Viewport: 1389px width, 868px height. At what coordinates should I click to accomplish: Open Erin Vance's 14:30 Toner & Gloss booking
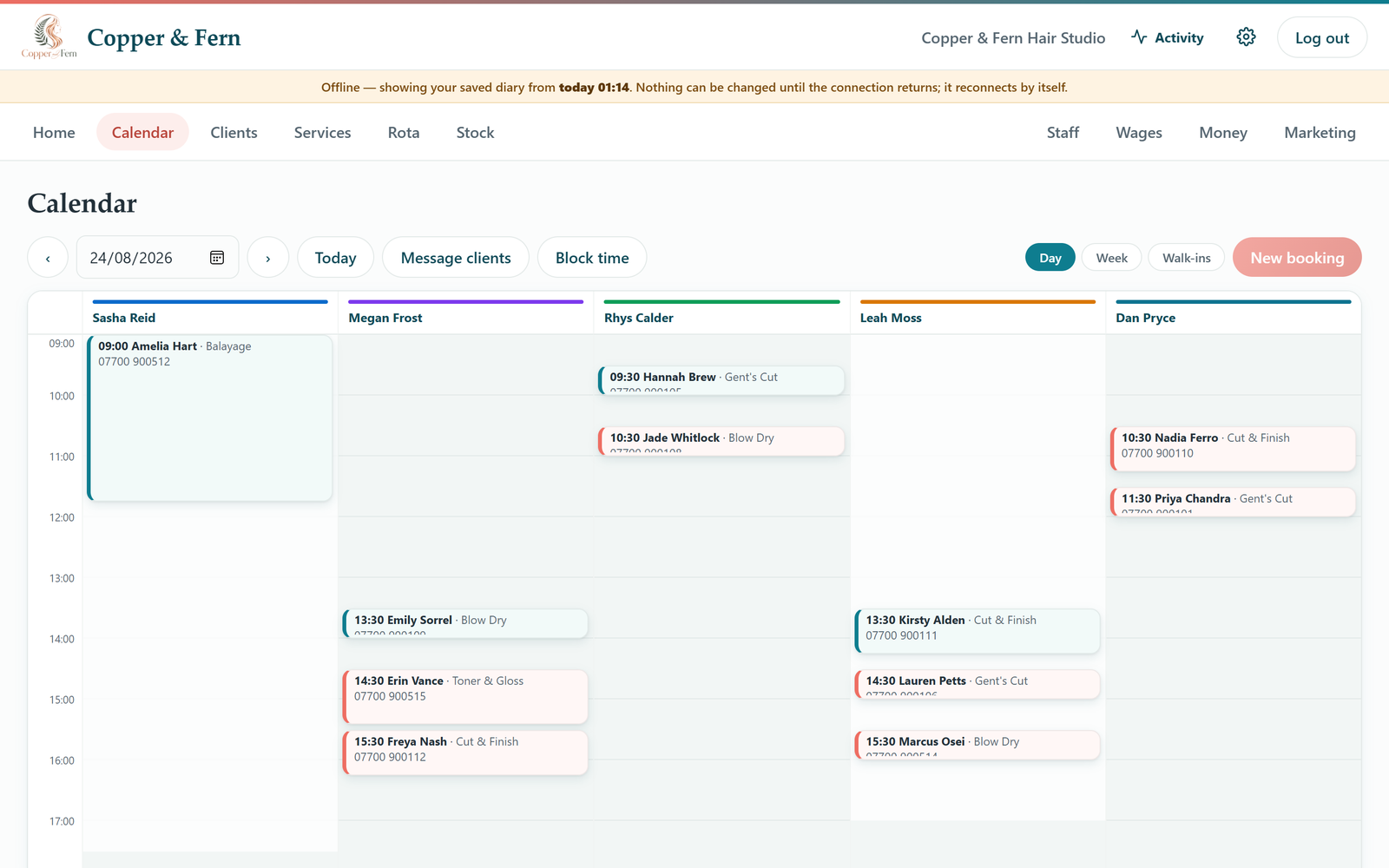tap(465, 696)
